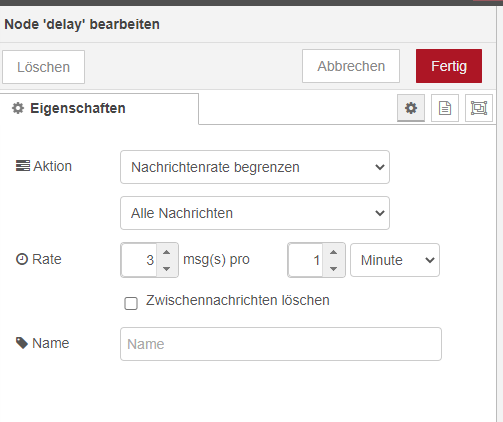503x422 pixels.
Task: Click the Löschen button
Action: [43, 67]
